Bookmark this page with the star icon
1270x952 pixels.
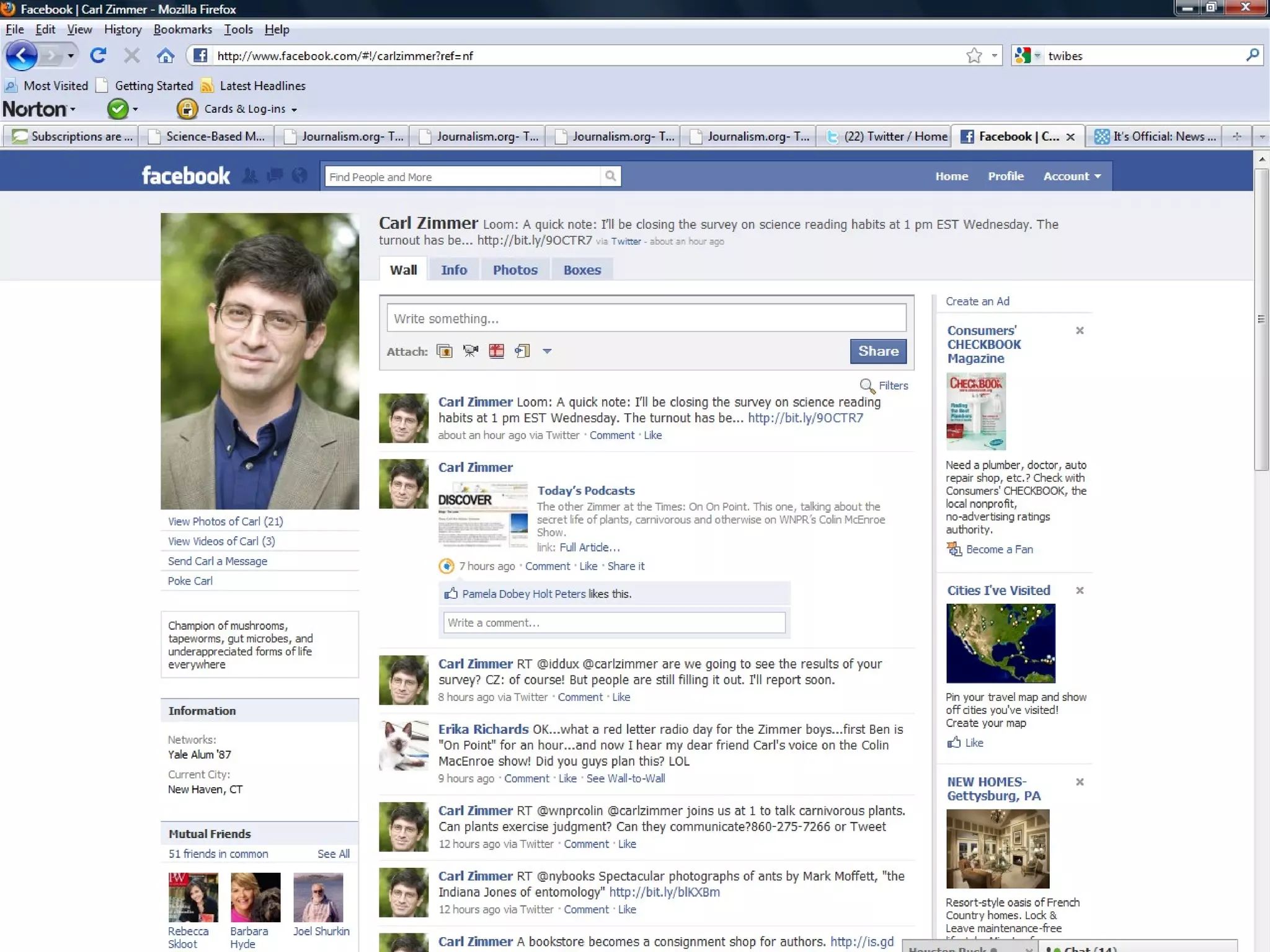click(x=974, y=56)
